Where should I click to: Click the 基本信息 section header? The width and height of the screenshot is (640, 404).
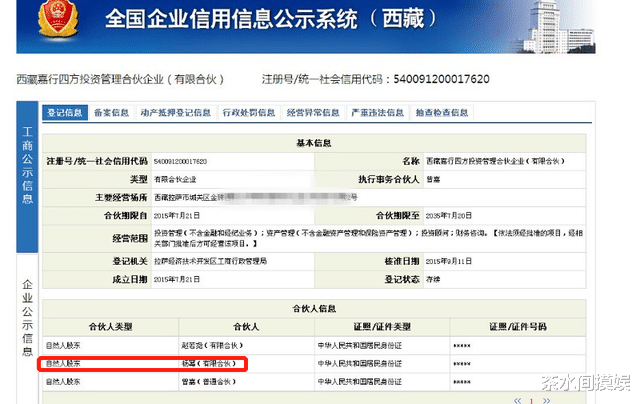[314, 143]
